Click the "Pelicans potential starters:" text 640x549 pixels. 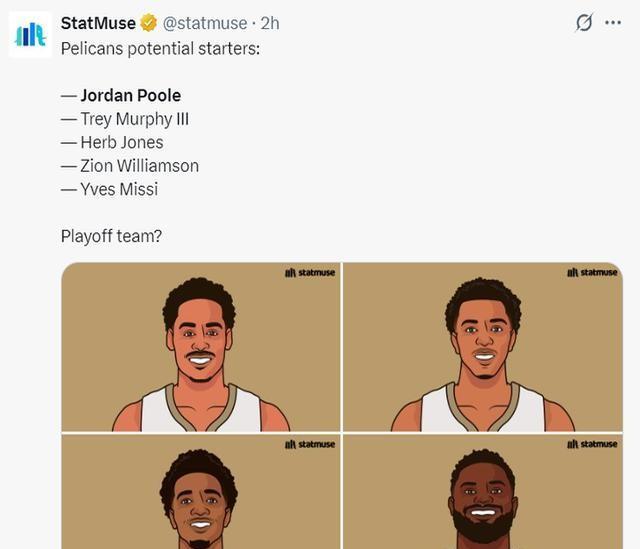tap(160, 49)
